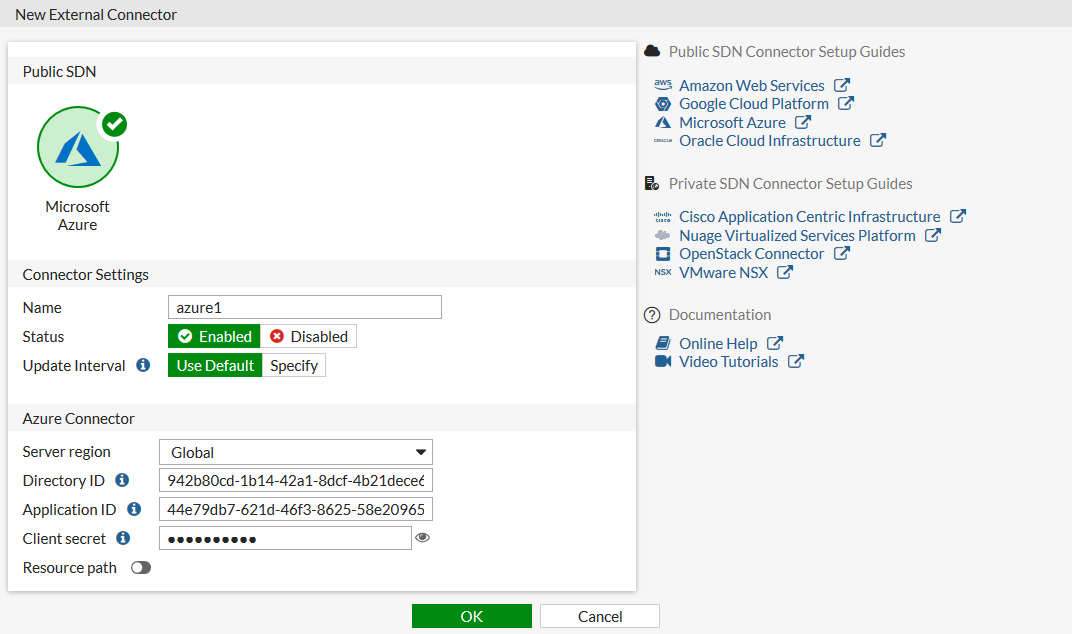This screenshot has width=1072, height=634.
Task: Click the Video Tutorials camera icon
Action: 663,361
